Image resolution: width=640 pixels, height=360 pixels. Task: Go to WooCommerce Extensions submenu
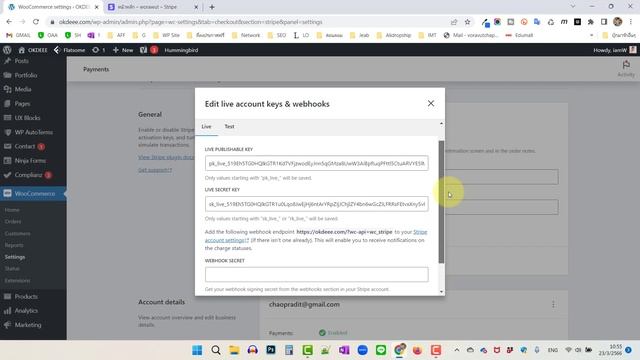pyautogui.click(x=18, y=280)
